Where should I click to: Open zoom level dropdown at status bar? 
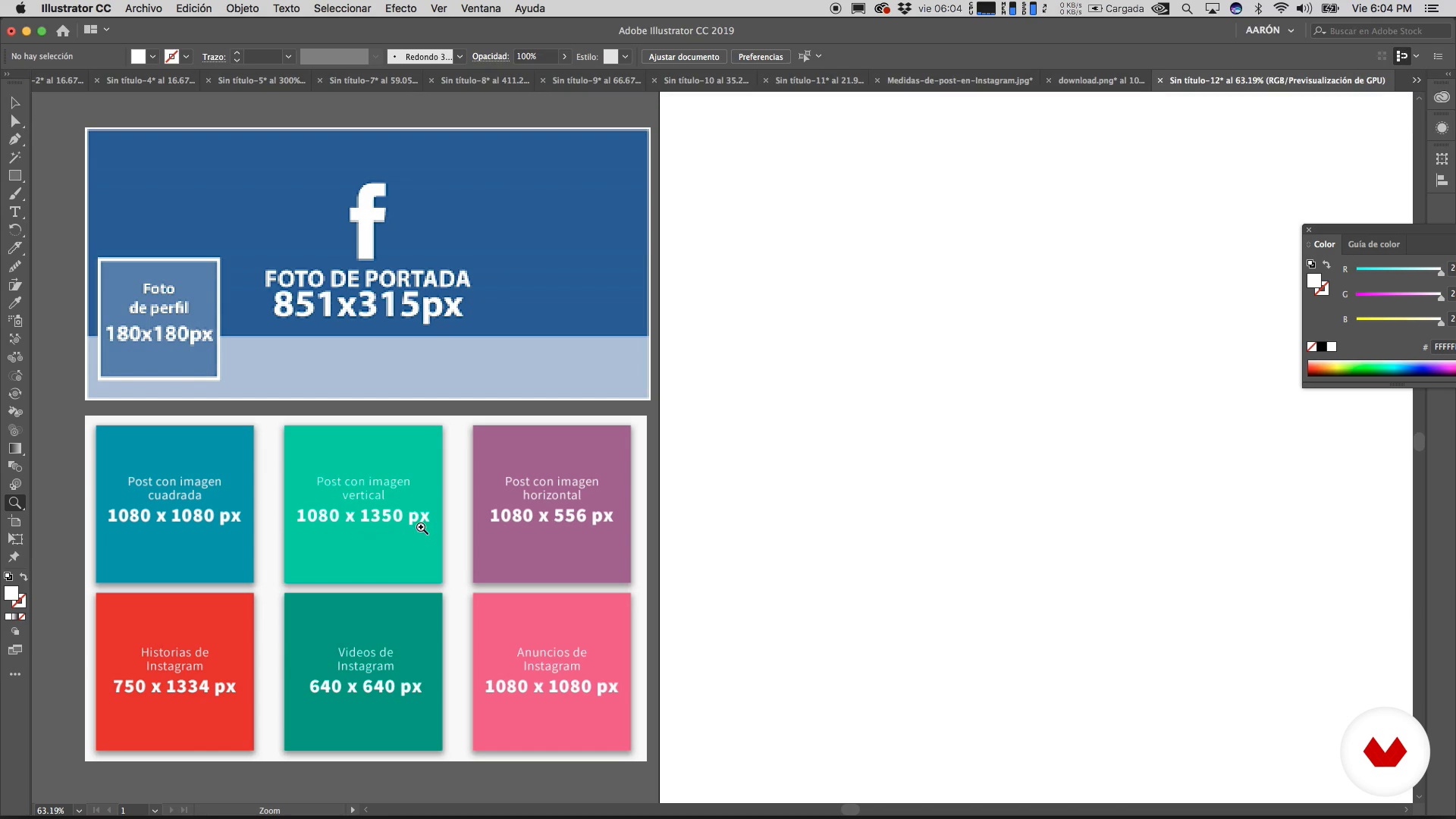[79, 811]
